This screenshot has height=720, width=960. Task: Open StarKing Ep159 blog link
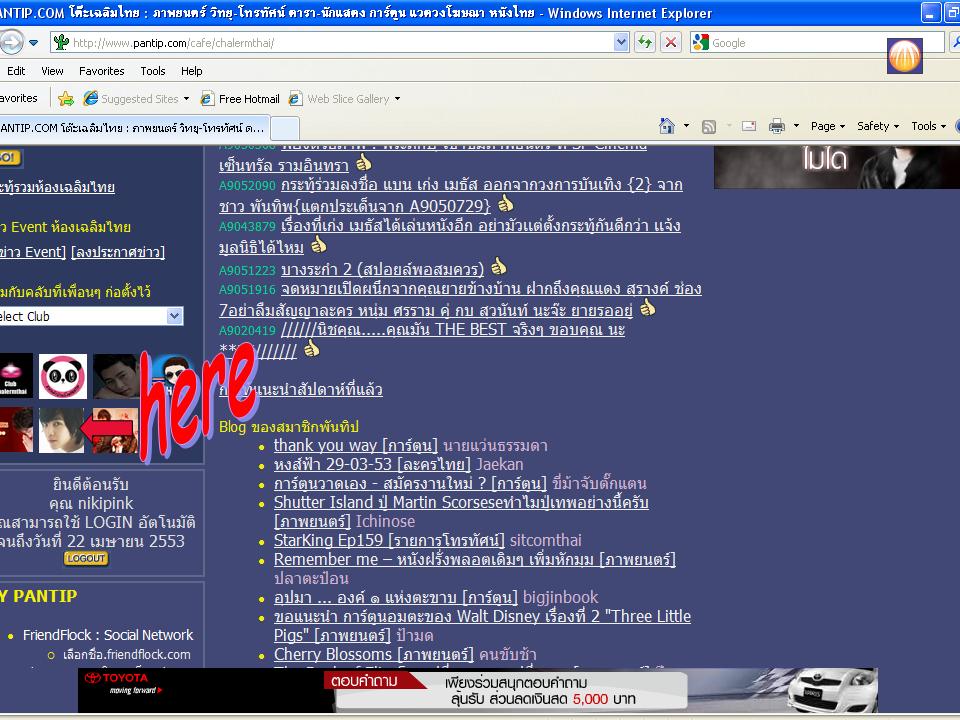coord(389,541)
